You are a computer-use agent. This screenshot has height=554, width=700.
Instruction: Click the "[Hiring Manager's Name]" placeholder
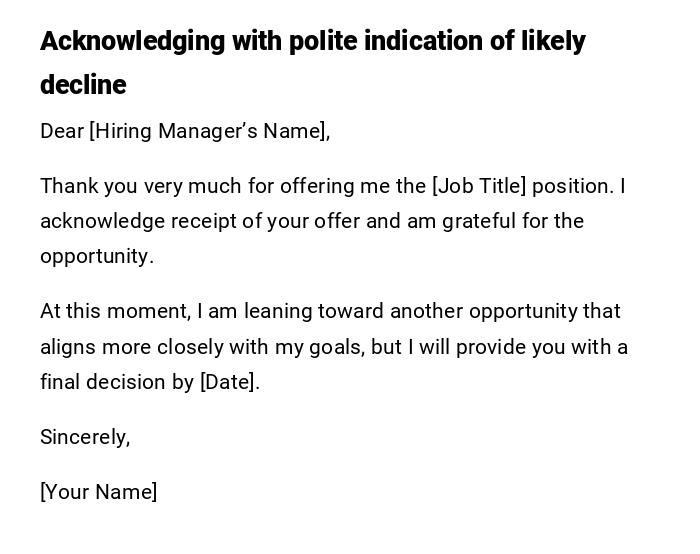[209, 131]
